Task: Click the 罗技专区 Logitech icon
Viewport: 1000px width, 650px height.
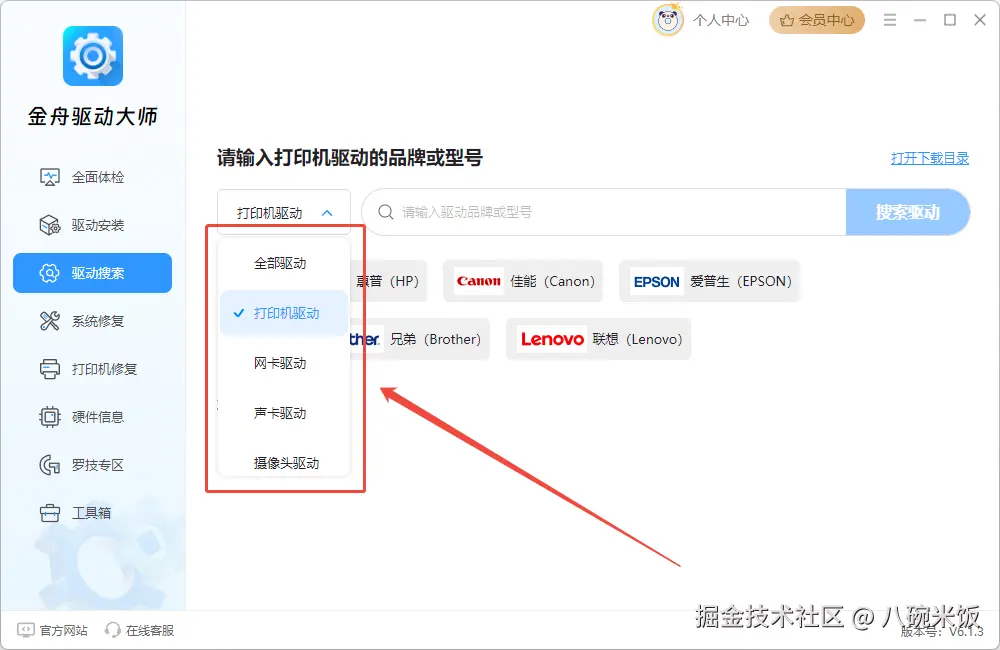Action: (50, 465)
